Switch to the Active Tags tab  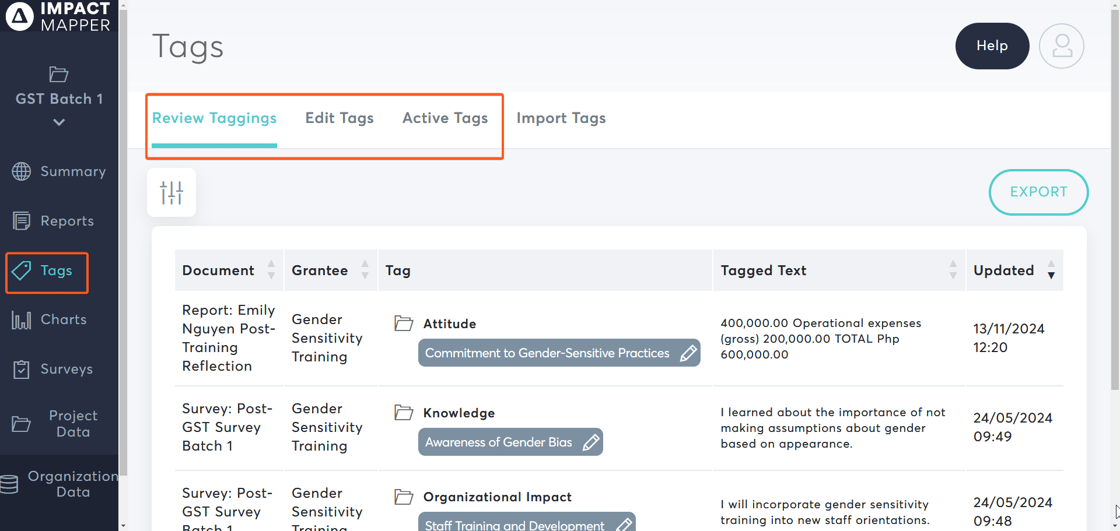[445, 118]
